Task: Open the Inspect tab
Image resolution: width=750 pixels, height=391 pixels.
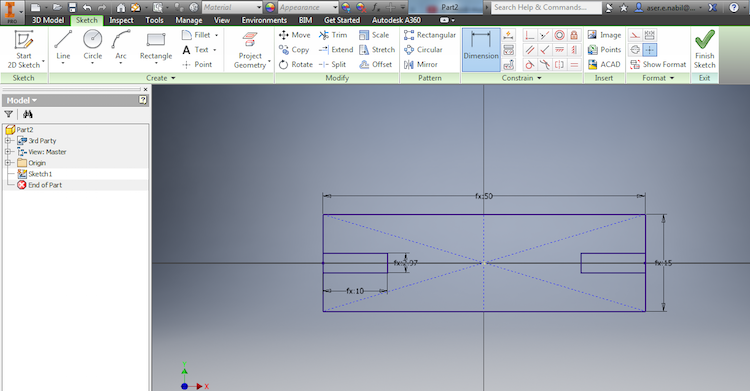Action: click(x=121, y=20)
